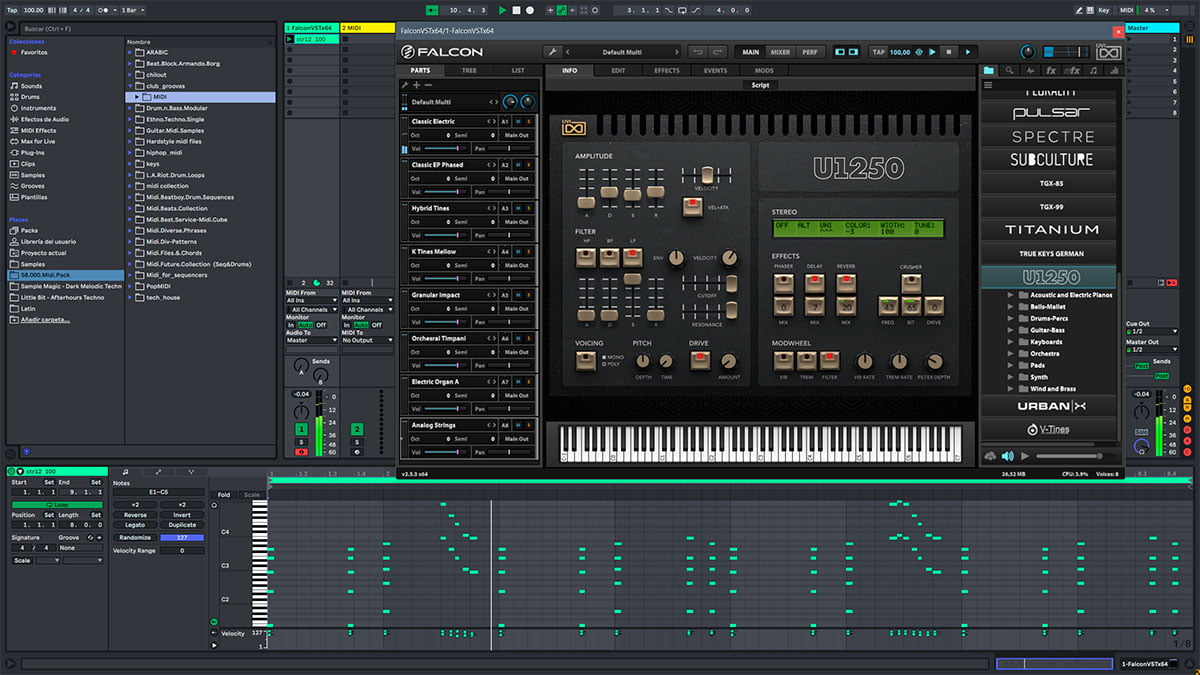Open Falcon browser's folder tab icon
Viewport: 1200px width, 675px height.
(x=989, y=71)
